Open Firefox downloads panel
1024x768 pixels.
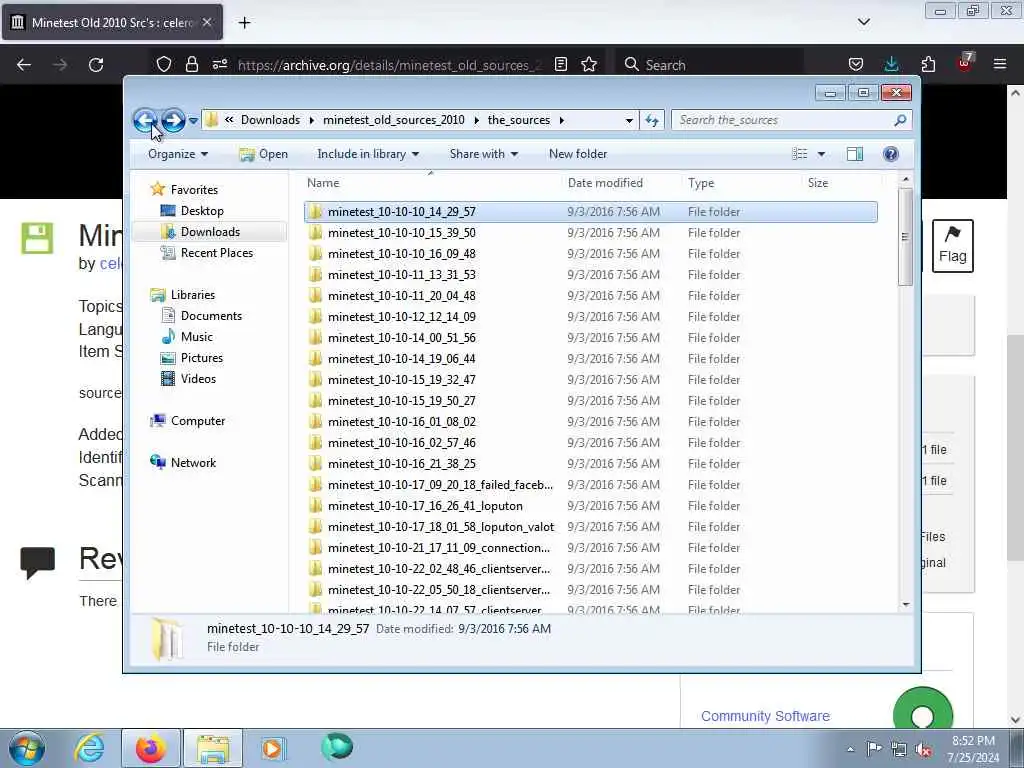[891, 64]
